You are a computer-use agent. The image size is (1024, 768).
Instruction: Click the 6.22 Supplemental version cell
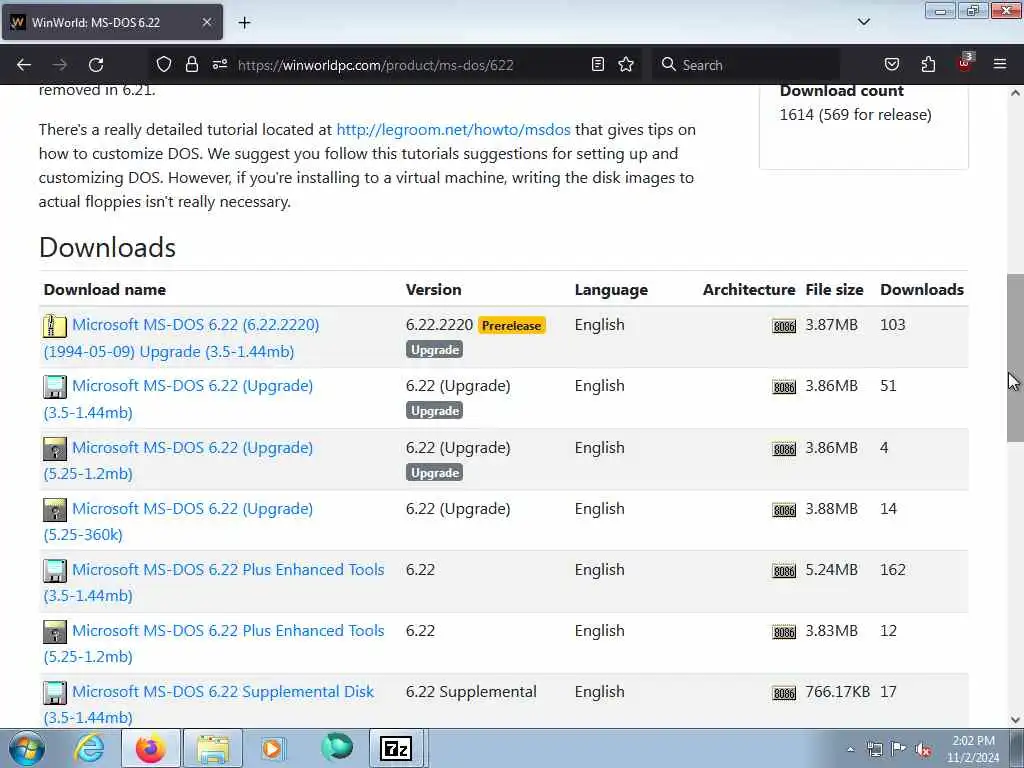point(471,692)
